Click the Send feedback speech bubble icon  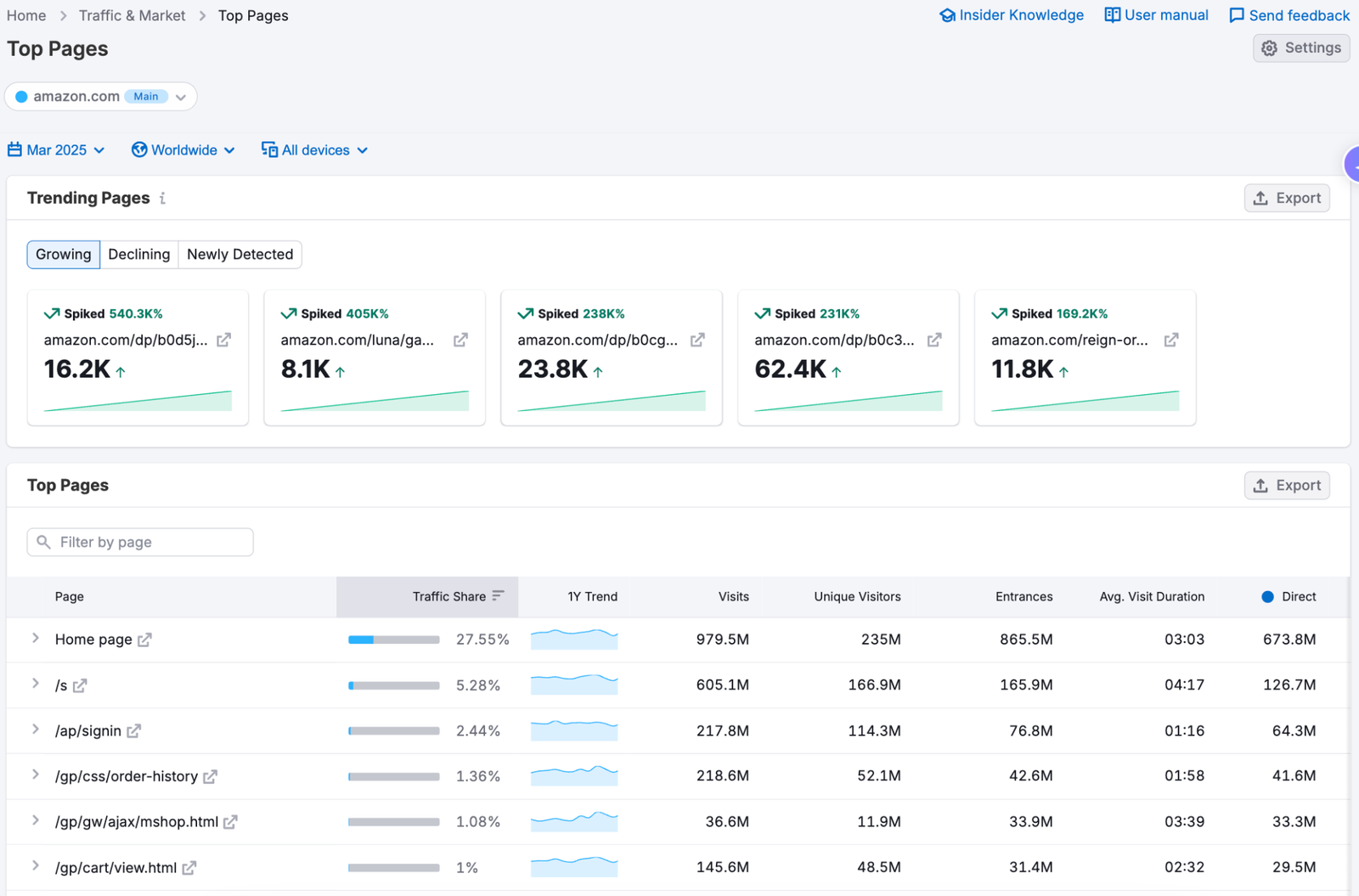tap(1235, 14)
